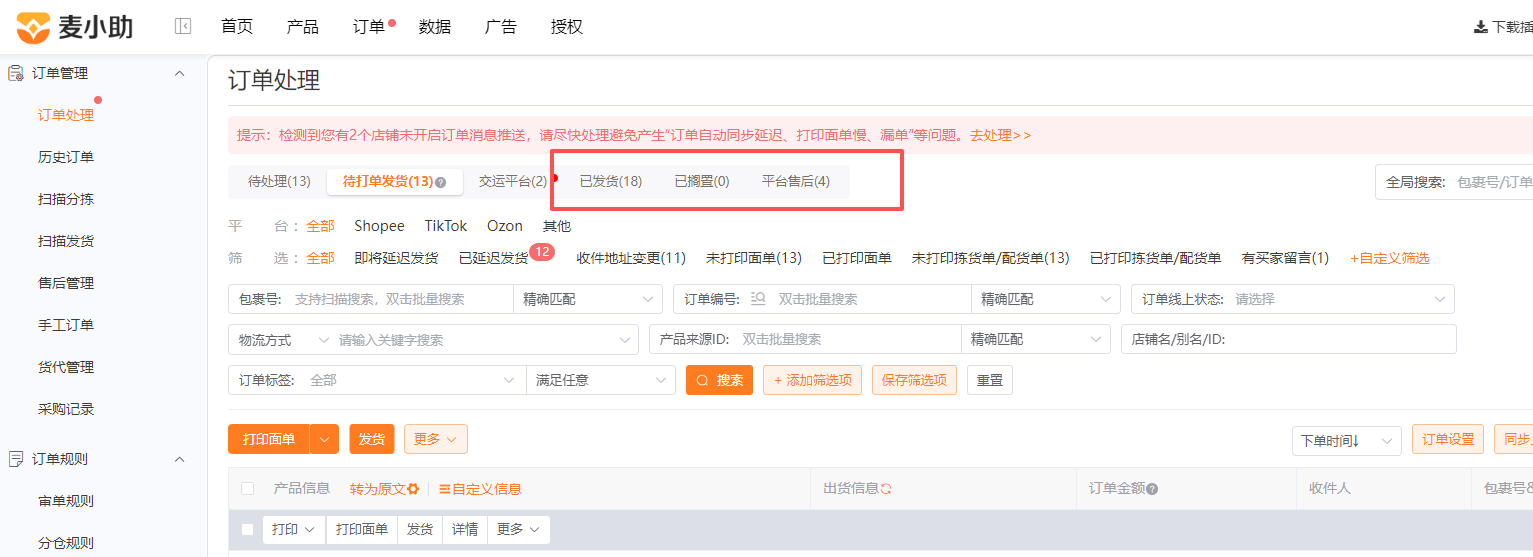
Task: Collapse the 订单规则 menu group
Action: coord(180,459)
